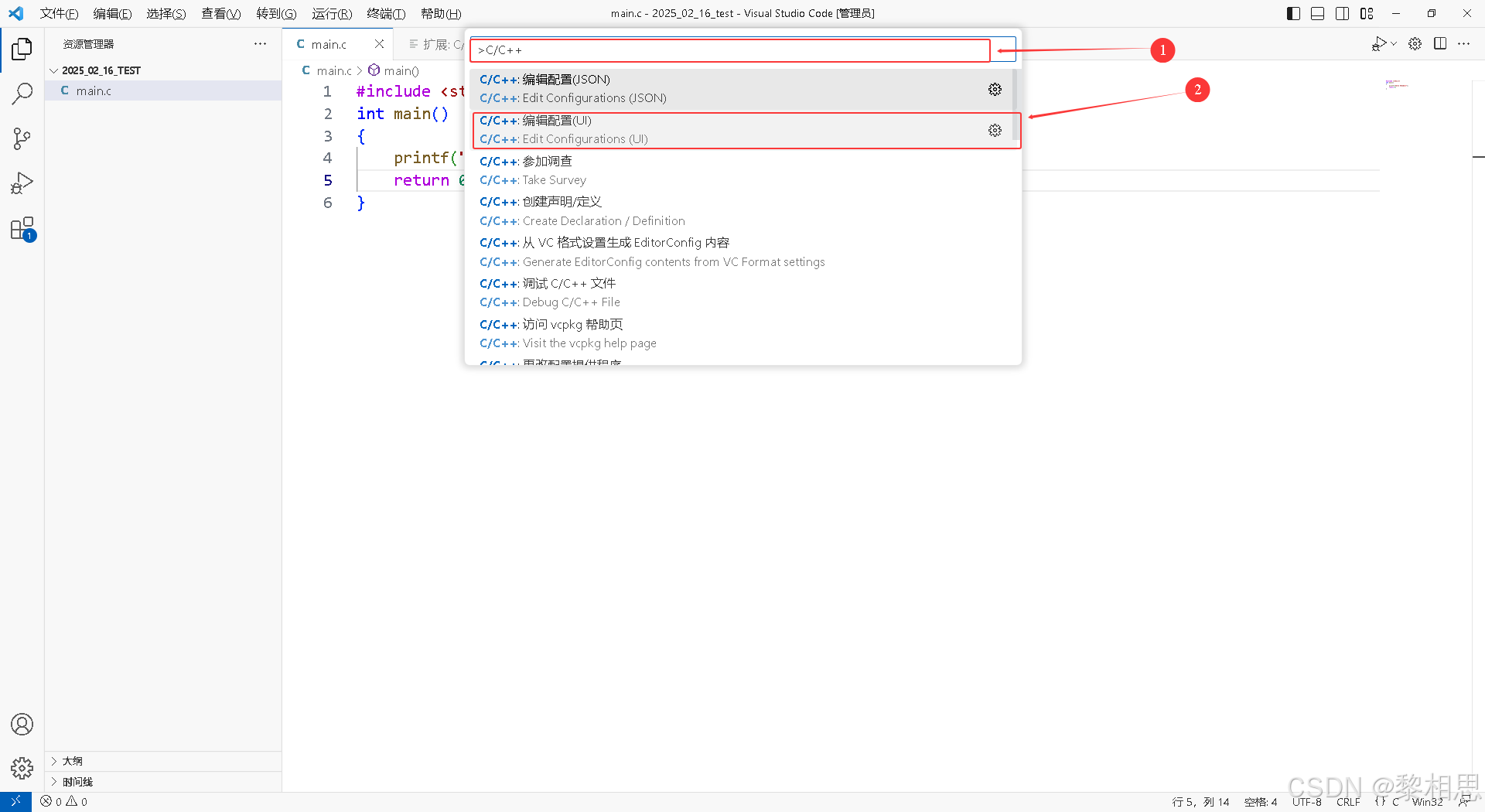The width and height of the screenshot is (1485, 812).
Task: Open the Explorer view in activity bar
Action: click(22, 49)
